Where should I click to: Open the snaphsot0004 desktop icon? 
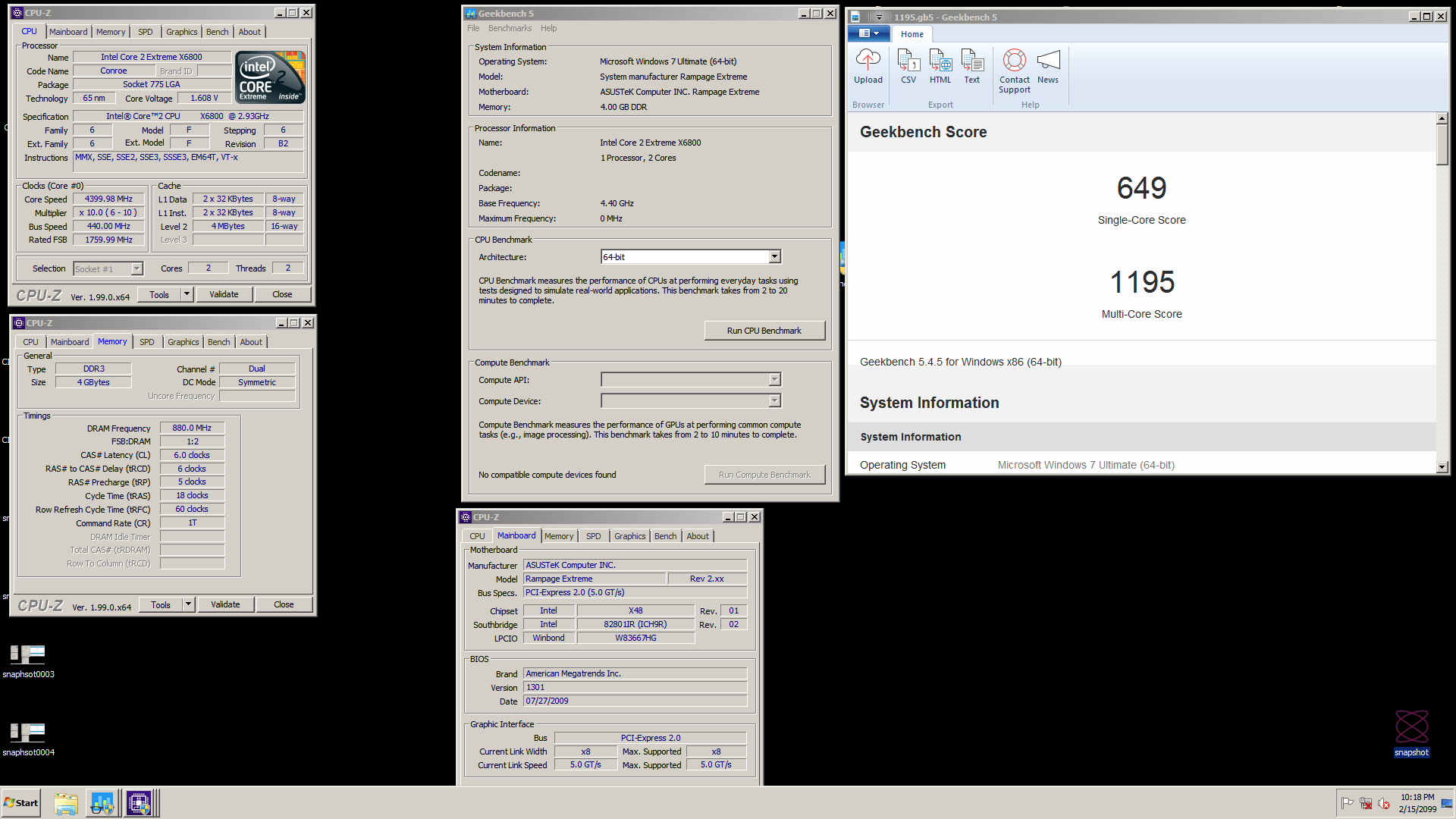[28, 739]
